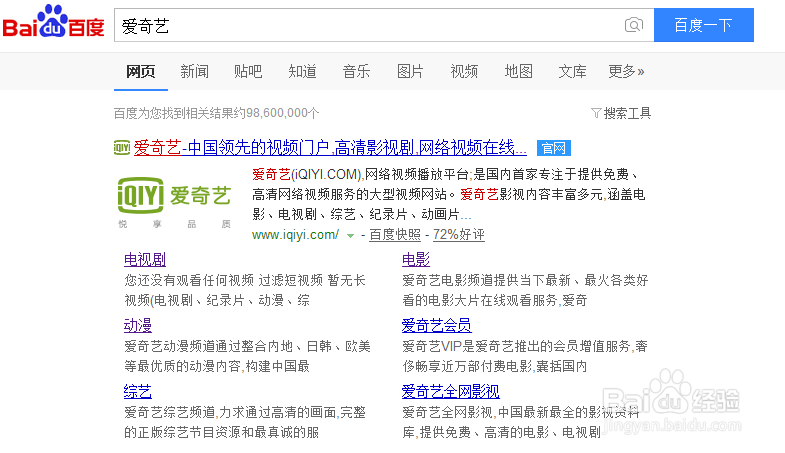Open the 爱奇艺会员 sublink

437,325
